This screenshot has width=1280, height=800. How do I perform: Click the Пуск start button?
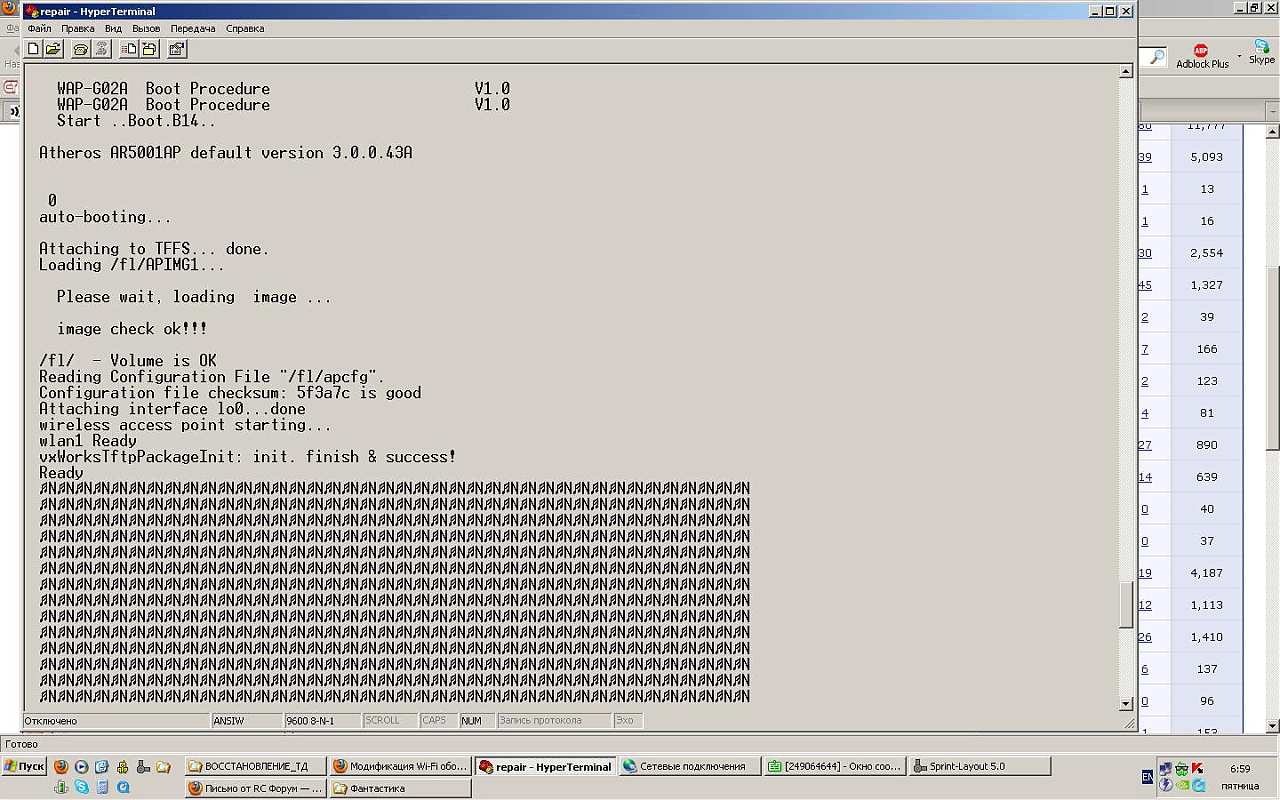click(x=24, y=766)
